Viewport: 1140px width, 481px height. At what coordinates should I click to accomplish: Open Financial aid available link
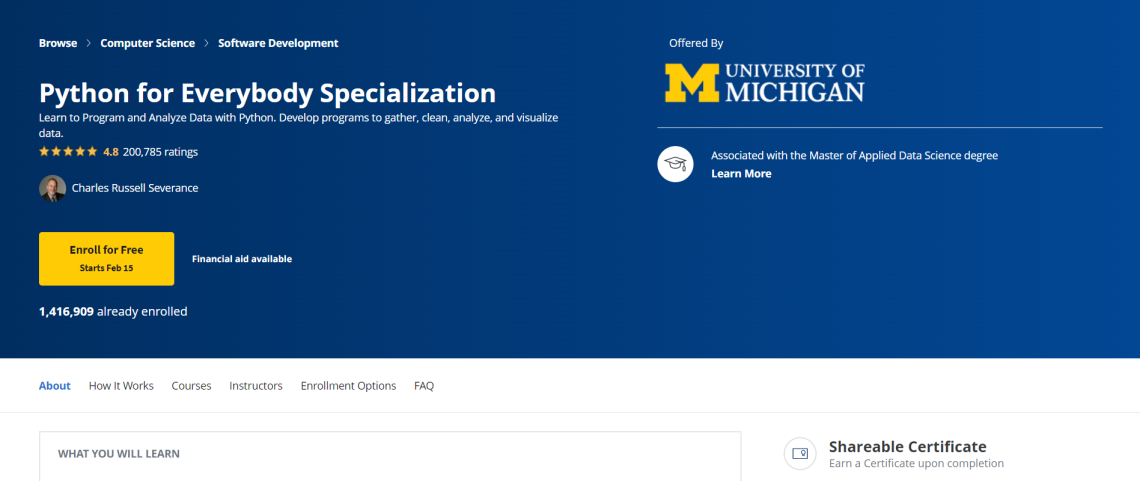[242, 259]
